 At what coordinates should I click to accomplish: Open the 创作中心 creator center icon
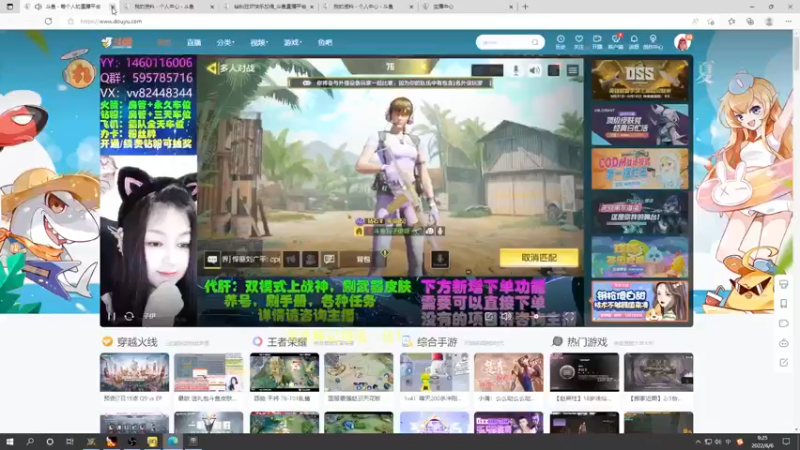(653, 42)
